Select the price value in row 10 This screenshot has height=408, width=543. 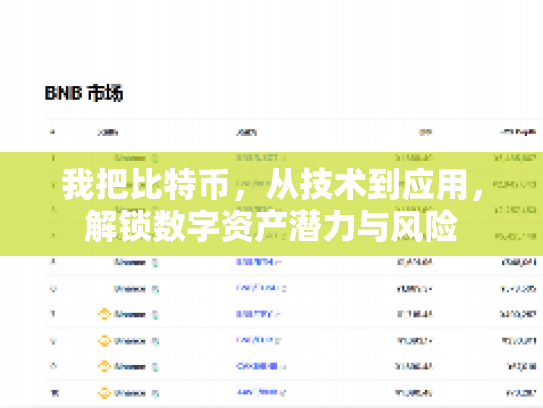[414, 393]
